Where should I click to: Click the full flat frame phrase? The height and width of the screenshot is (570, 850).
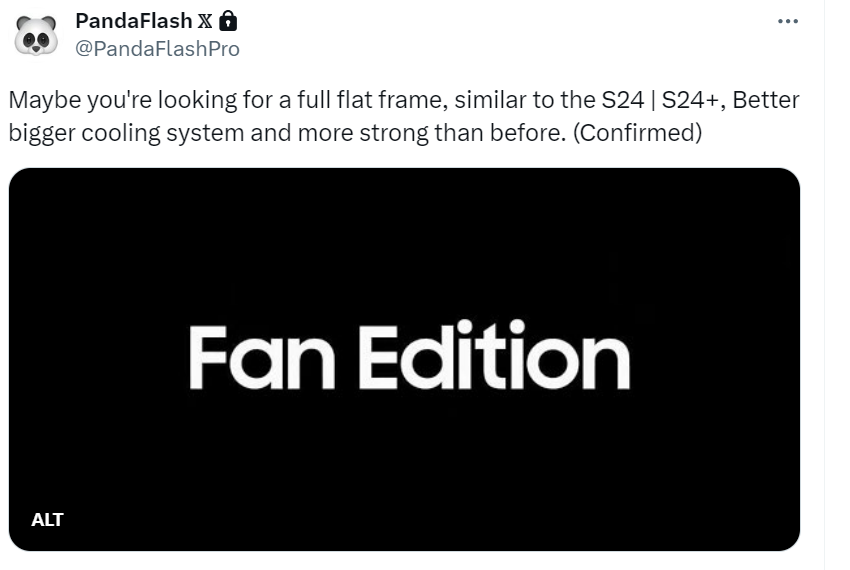coord(370,100)
